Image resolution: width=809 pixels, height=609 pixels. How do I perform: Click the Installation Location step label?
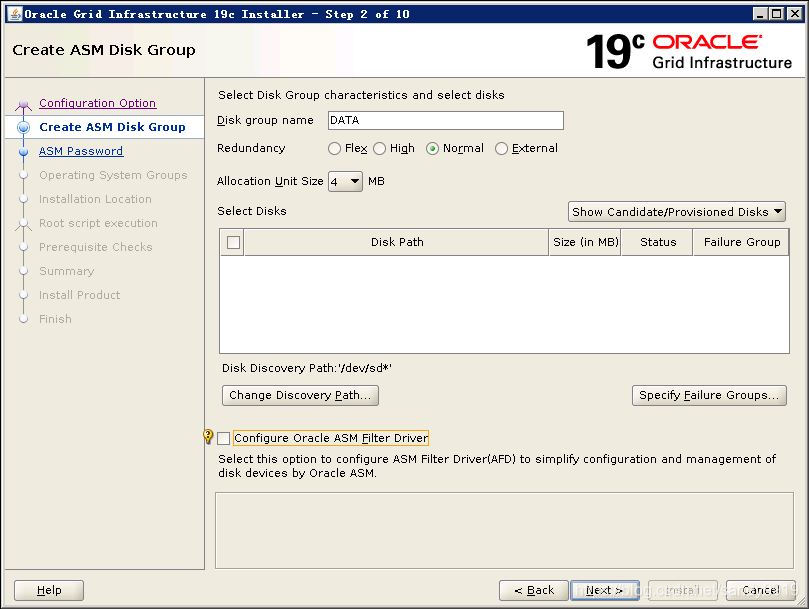click(x=95, y=199)
